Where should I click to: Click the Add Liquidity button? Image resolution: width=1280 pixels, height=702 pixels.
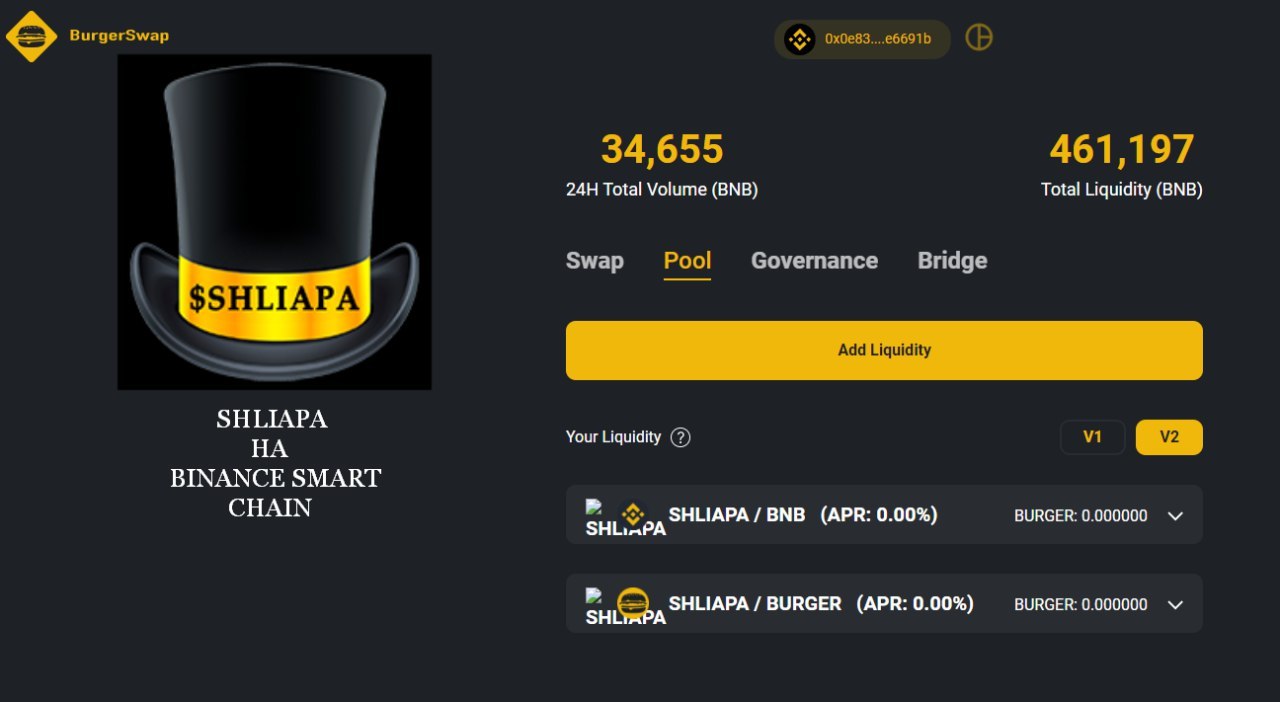[884, 350]
